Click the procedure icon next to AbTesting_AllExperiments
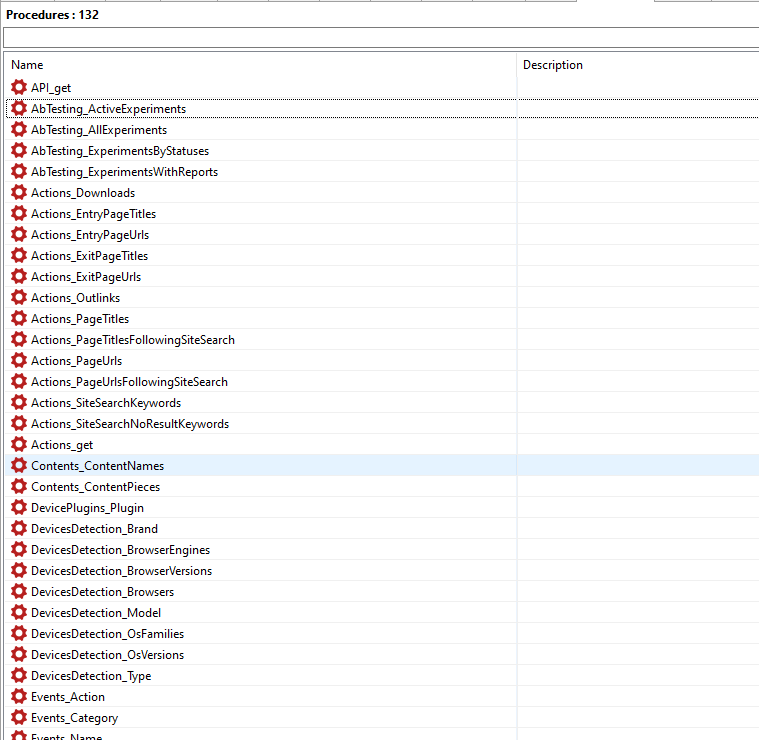 18,130
